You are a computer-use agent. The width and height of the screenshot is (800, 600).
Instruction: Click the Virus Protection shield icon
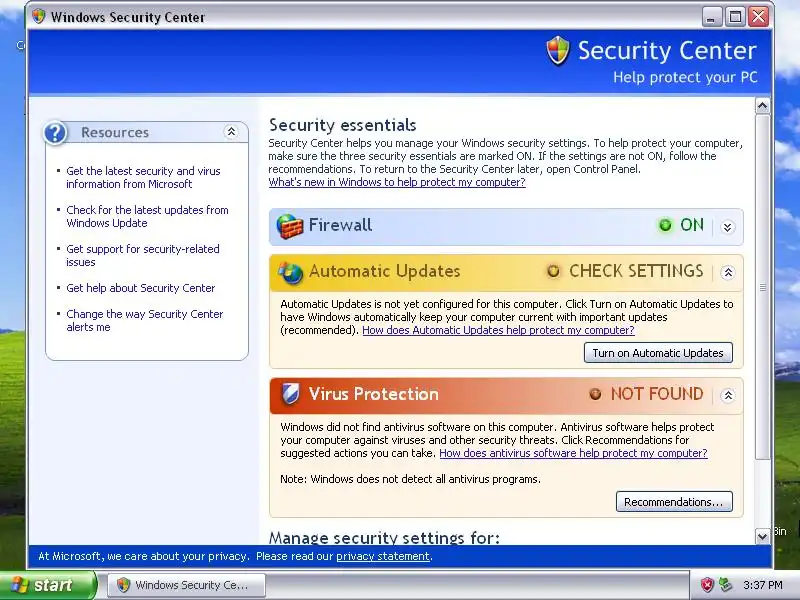tap(290, 394)
